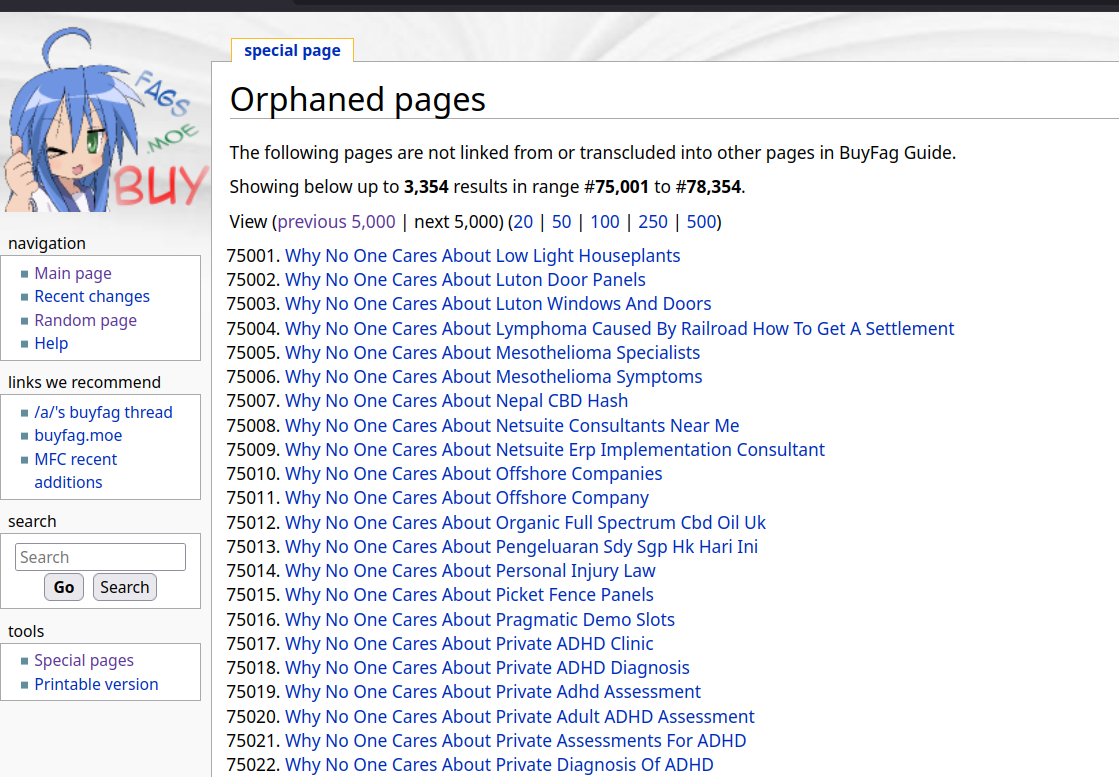This screenshot has height=777, width=1119.
Task: Open Pengeluaran Sdy Sgp Hk link
Action: click(522, 547)
